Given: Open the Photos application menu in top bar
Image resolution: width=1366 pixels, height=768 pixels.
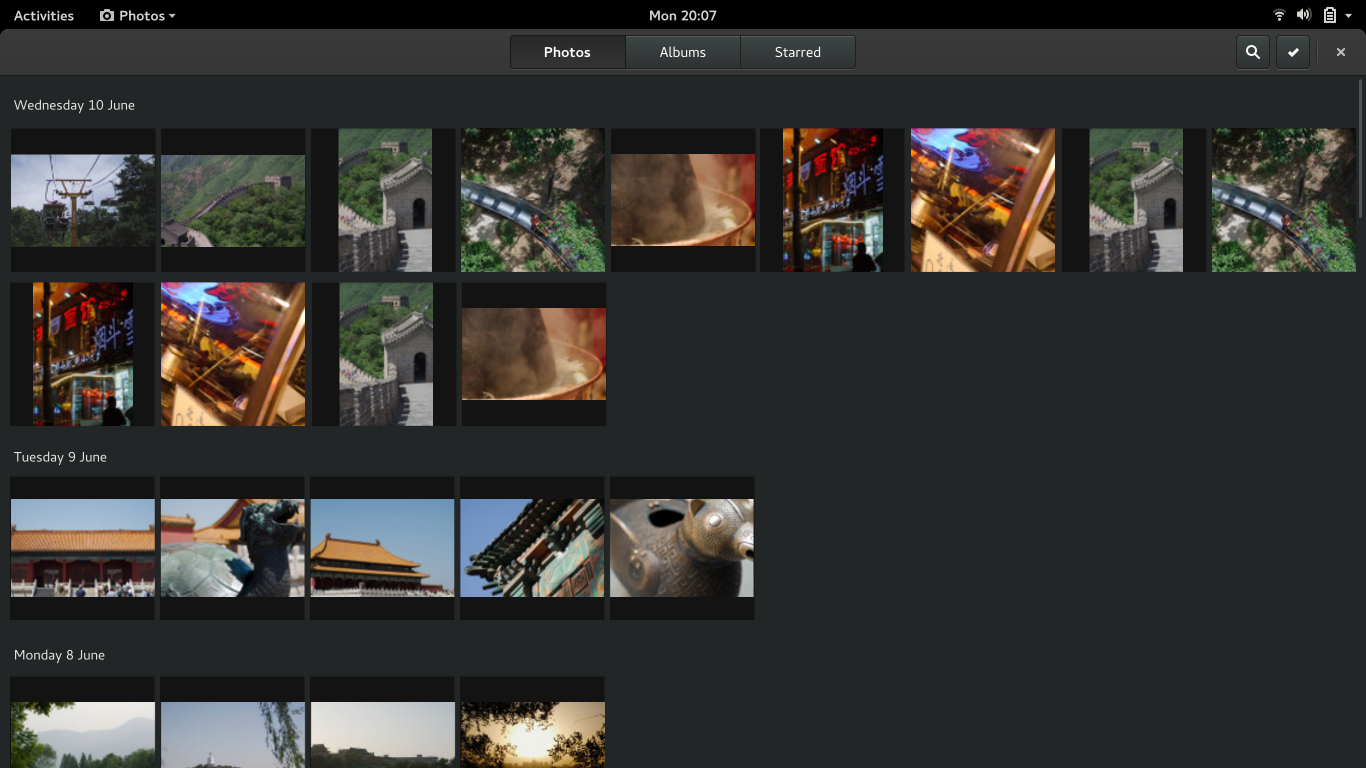Looking at the screenshot, I should [138, 15].
